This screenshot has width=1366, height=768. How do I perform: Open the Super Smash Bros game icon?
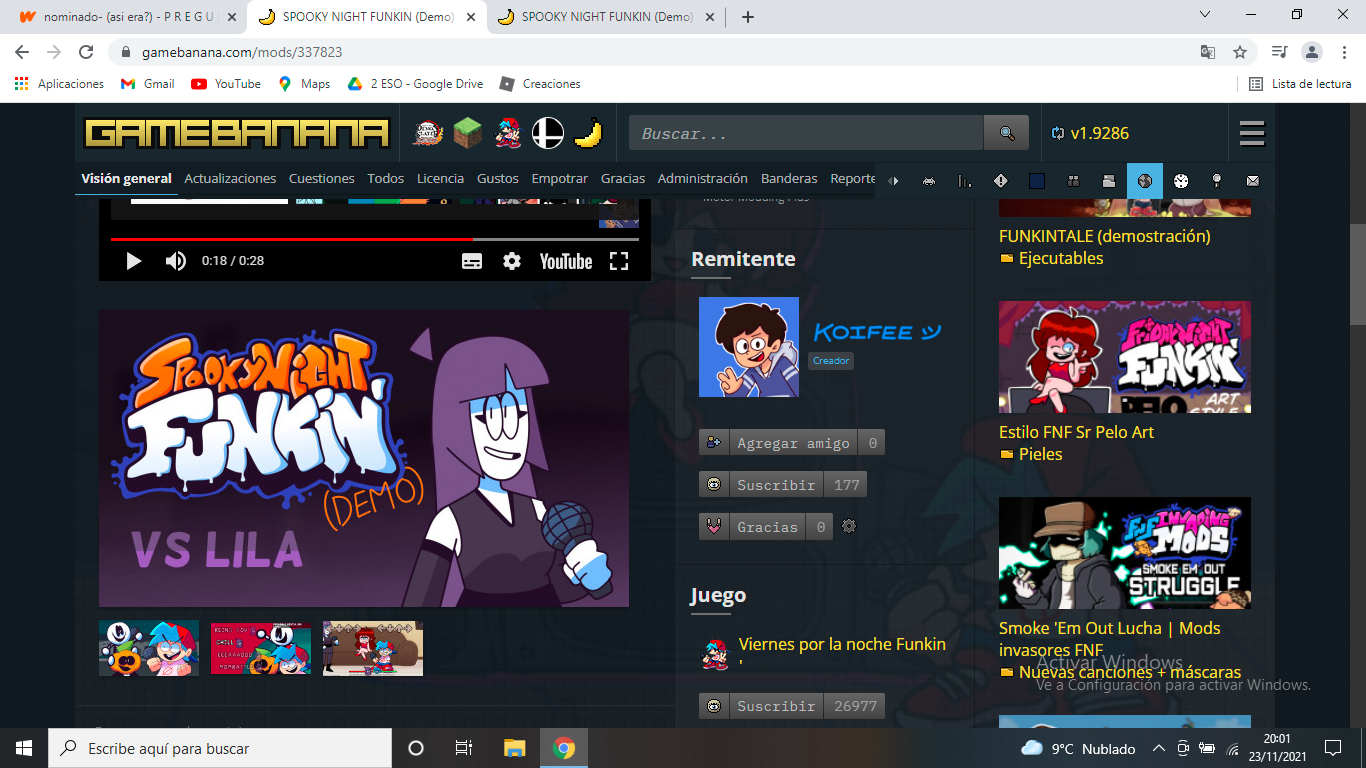pyautogui.click(x=548, y=133)
